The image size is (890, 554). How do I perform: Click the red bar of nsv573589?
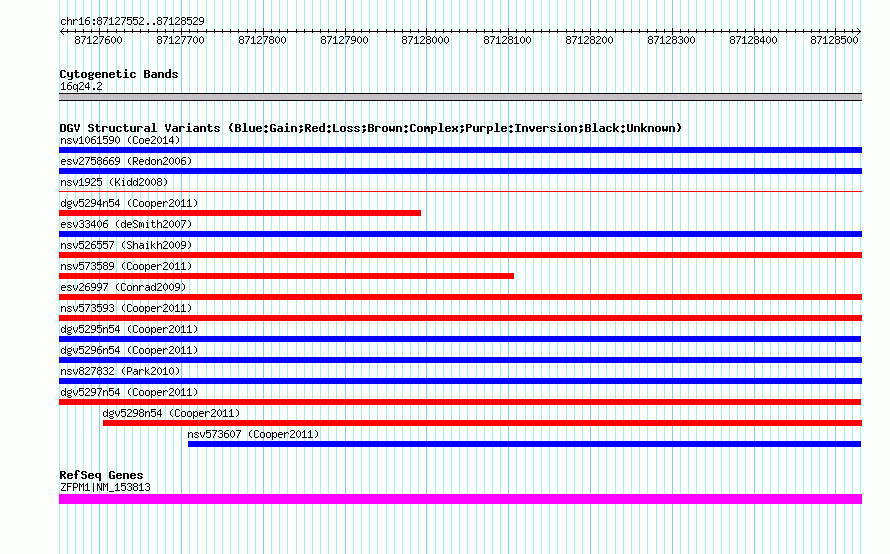287,276
